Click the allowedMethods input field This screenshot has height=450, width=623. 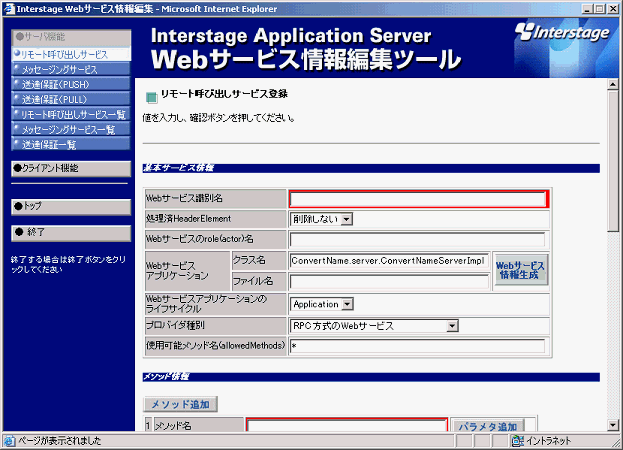pyautogui.click(x=417, y=346)
